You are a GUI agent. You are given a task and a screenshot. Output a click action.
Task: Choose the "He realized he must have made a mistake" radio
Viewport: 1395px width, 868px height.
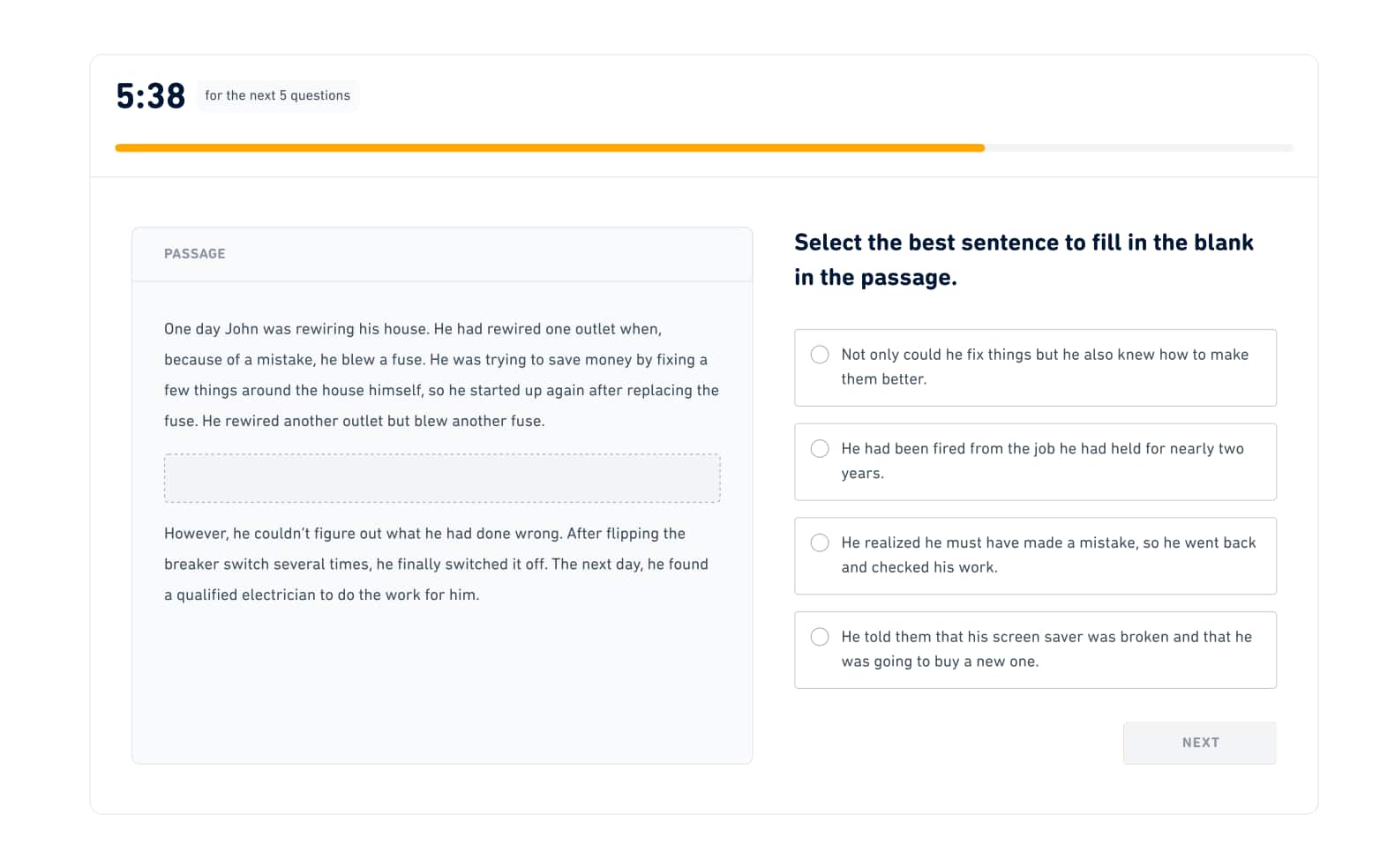(819, 542)
